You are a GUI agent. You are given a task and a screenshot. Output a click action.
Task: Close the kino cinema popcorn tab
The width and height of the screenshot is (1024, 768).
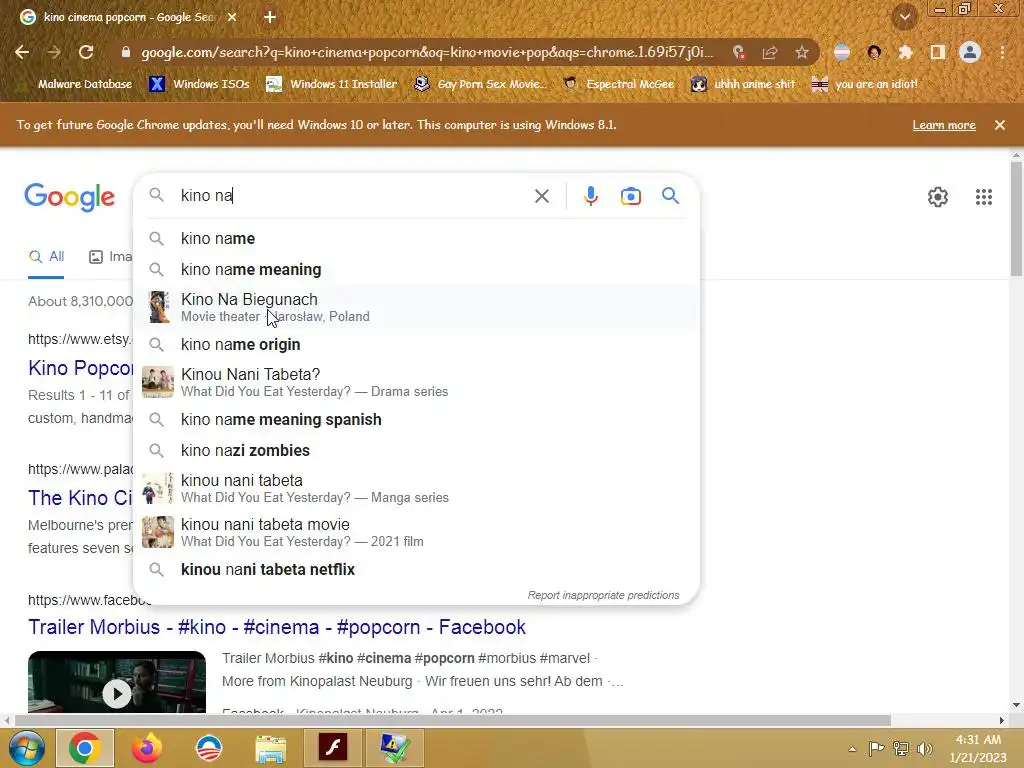232,17
